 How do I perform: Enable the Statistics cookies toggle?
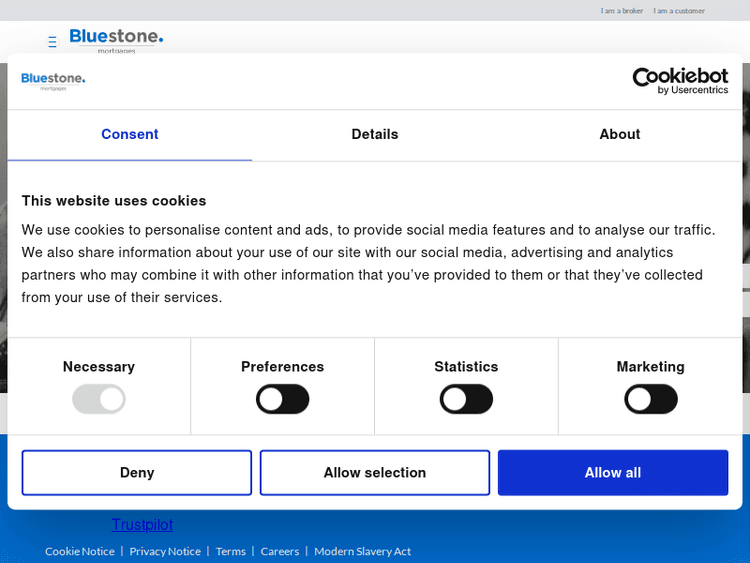(467, 400)
